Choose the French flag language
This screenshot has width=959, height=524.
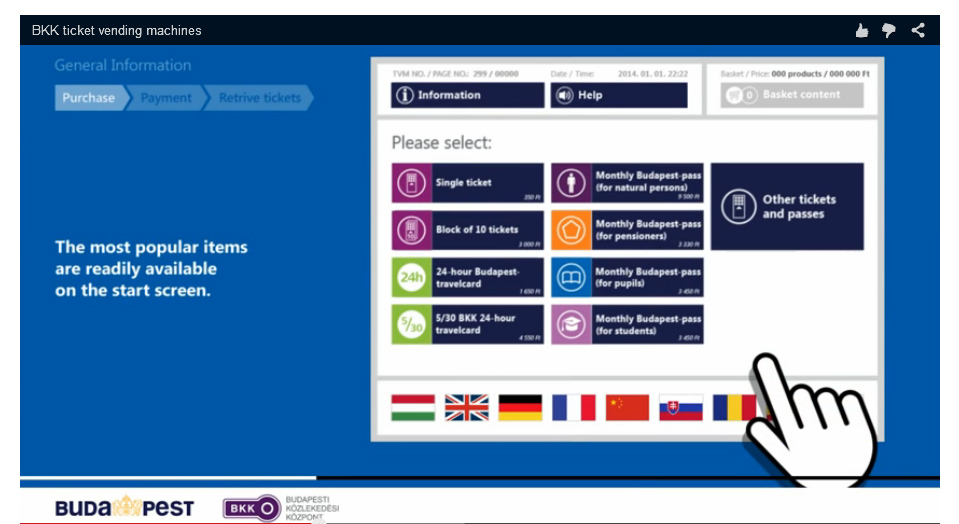pos(574,408)
